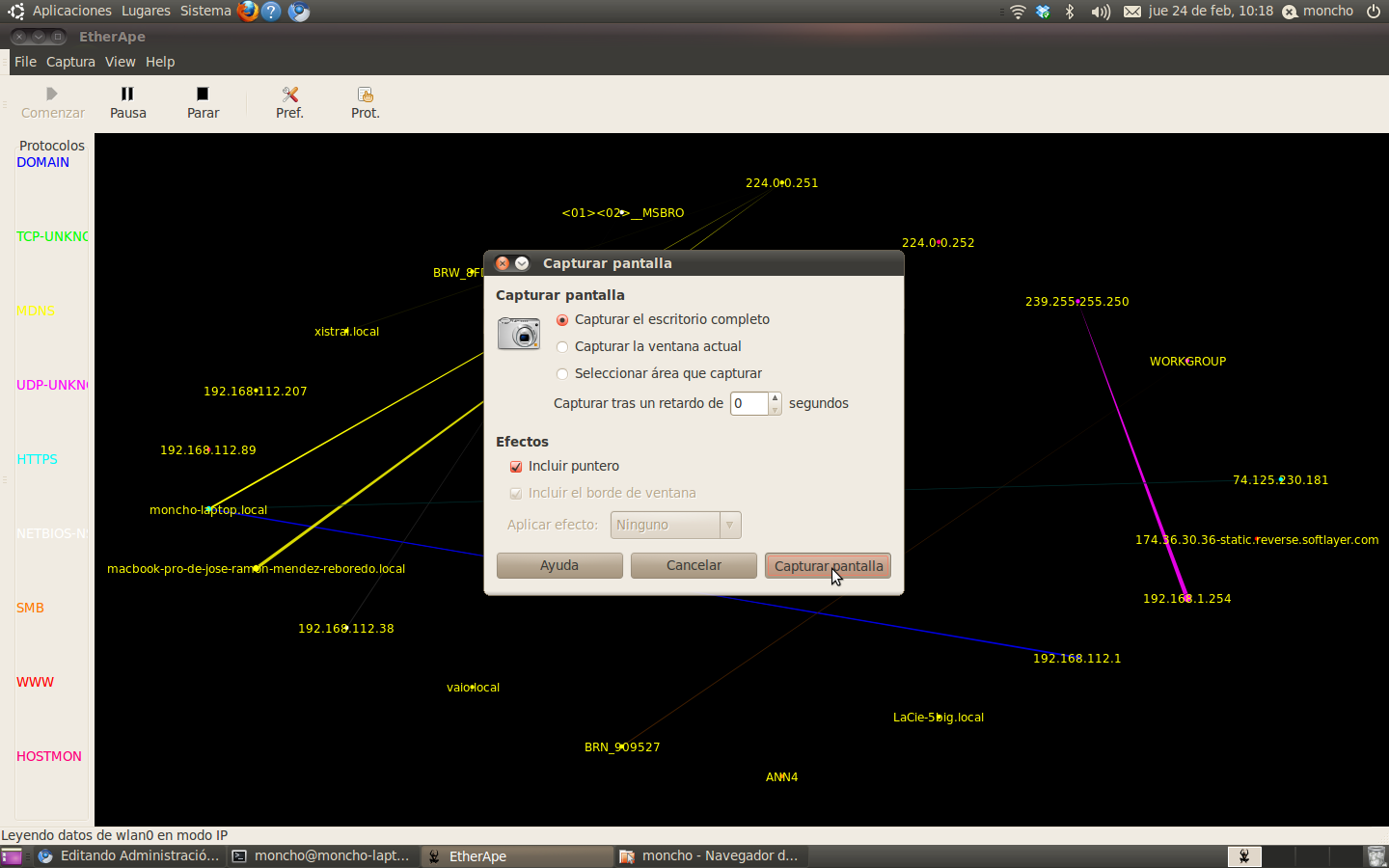Image resolution: width=1389 pixels, height=868 pixels.
Task: Click the camera icon in dialog
Action: click(519, 333)
